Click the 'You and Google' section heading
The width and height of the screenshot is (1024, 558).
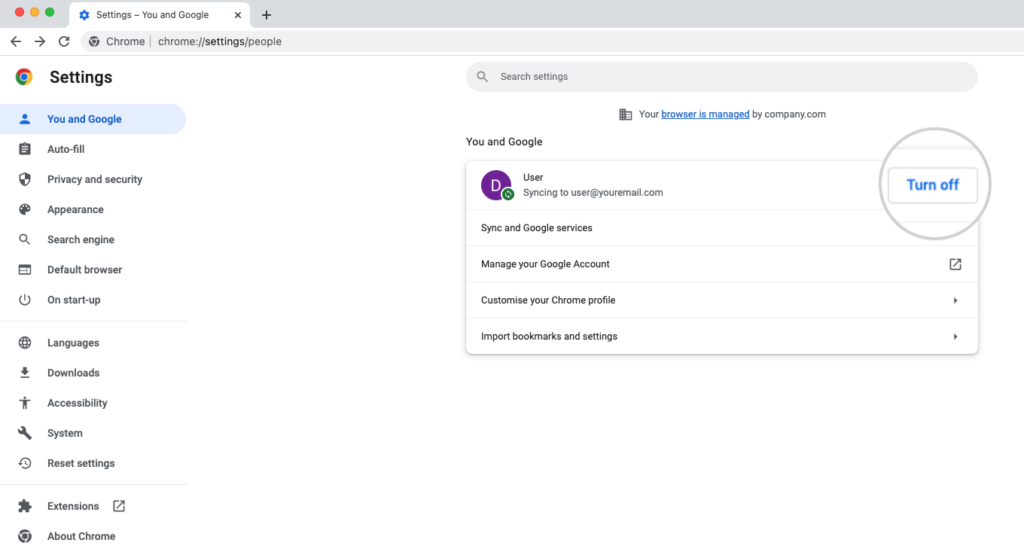(504, 142)
